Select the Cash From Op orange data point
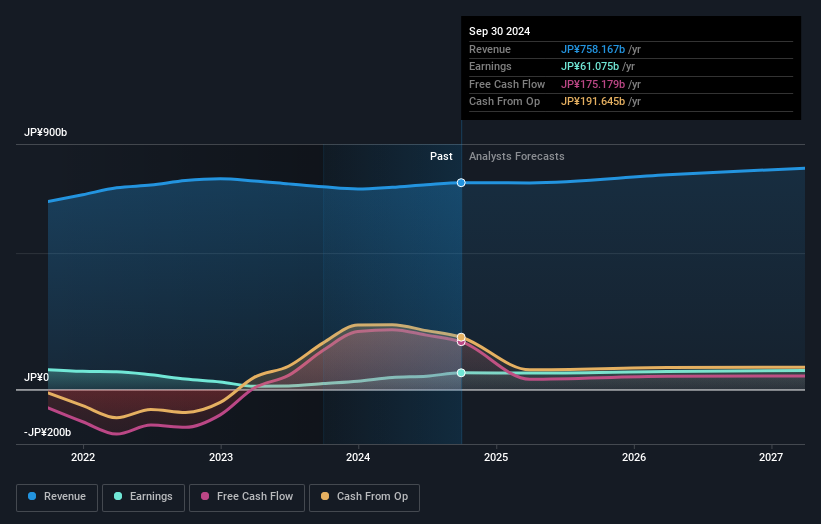 461,337
